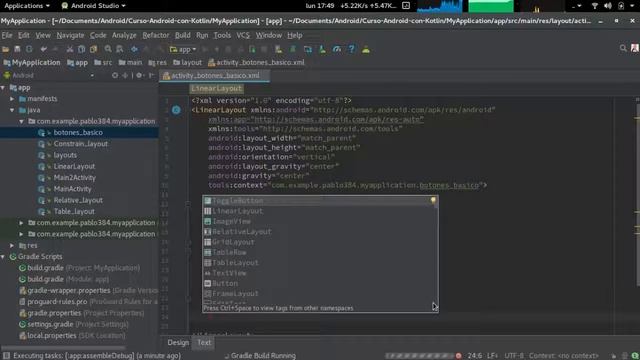Screen dimensions: 640x360
Task: Click the Scroll from Source target icon
Action: pyautogui.click(x=115, y=76)
